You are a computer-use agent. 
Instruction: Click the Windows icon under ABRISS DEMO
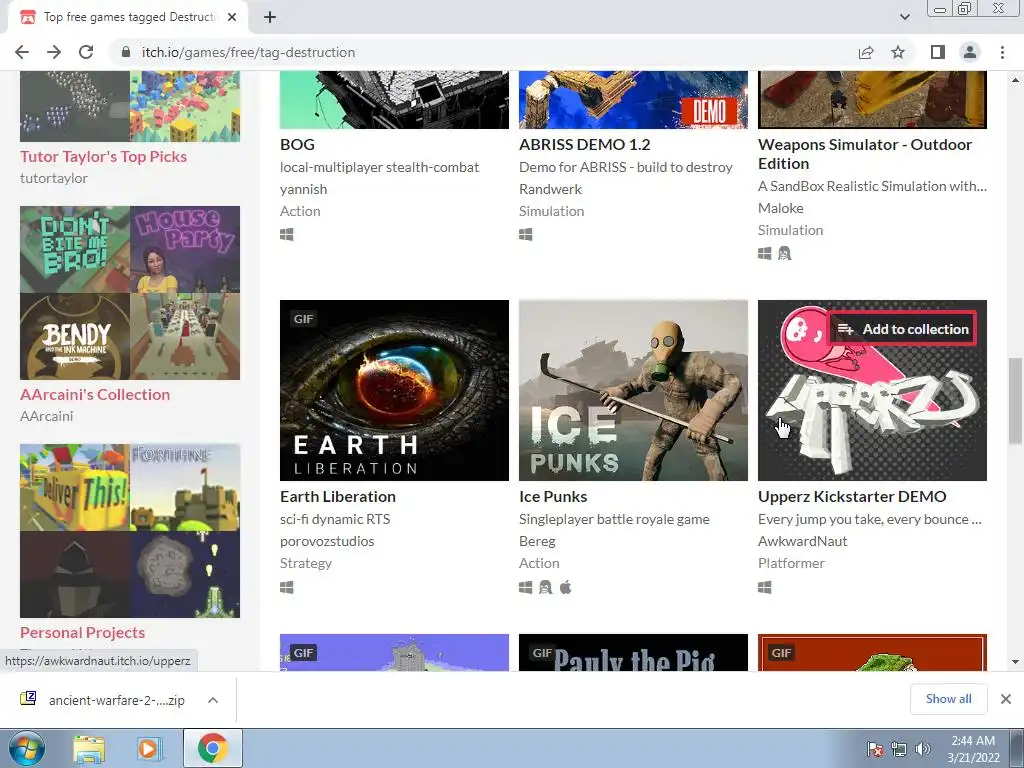[526, 234]
